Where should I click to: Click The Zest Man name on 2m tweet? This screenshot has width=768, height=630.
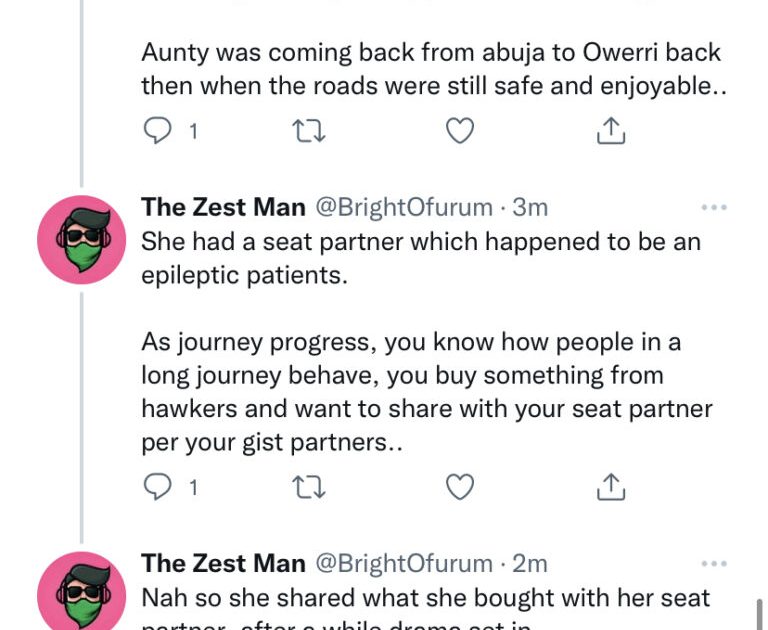coord(223,564)
